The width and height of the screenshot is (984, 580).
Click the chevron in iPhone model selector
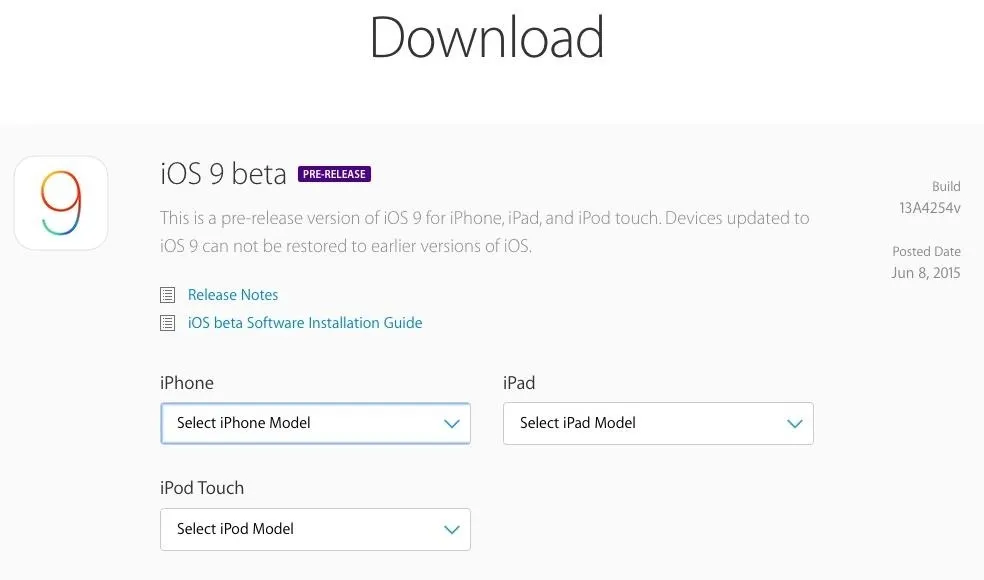click(452, 424)
